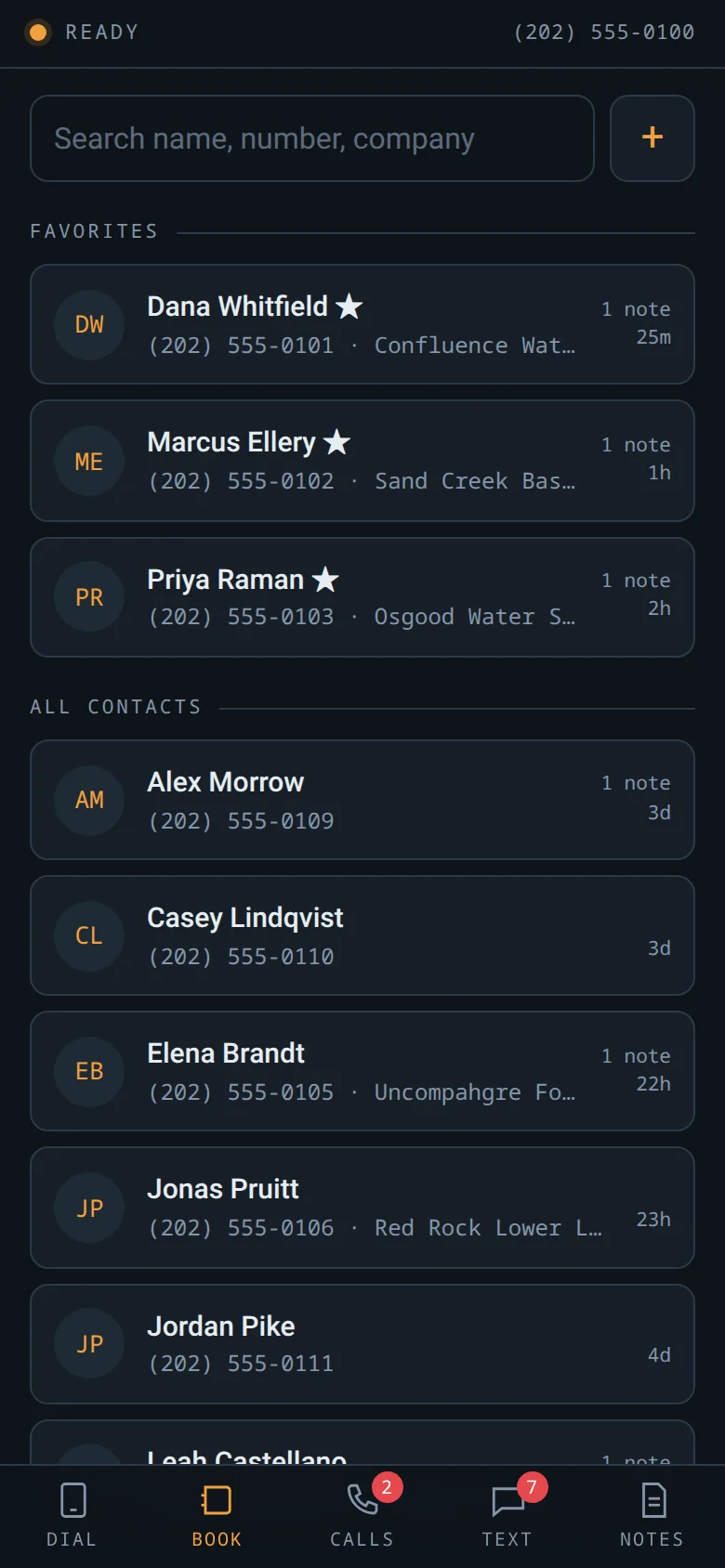Open Jordan Pike contact entry
Viewport: 725px width, 1568px height.
point(362,1344)
